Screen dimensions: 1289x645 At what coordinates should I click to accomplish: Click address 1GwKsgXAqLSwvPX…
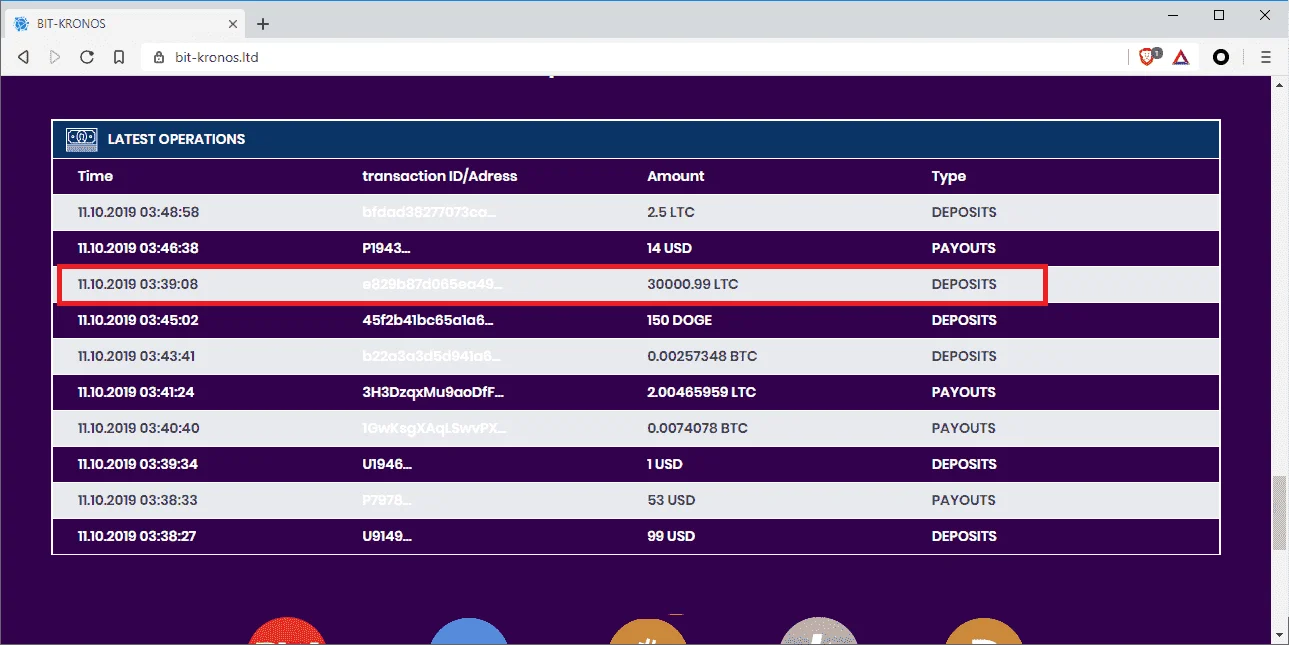point(434,428)
